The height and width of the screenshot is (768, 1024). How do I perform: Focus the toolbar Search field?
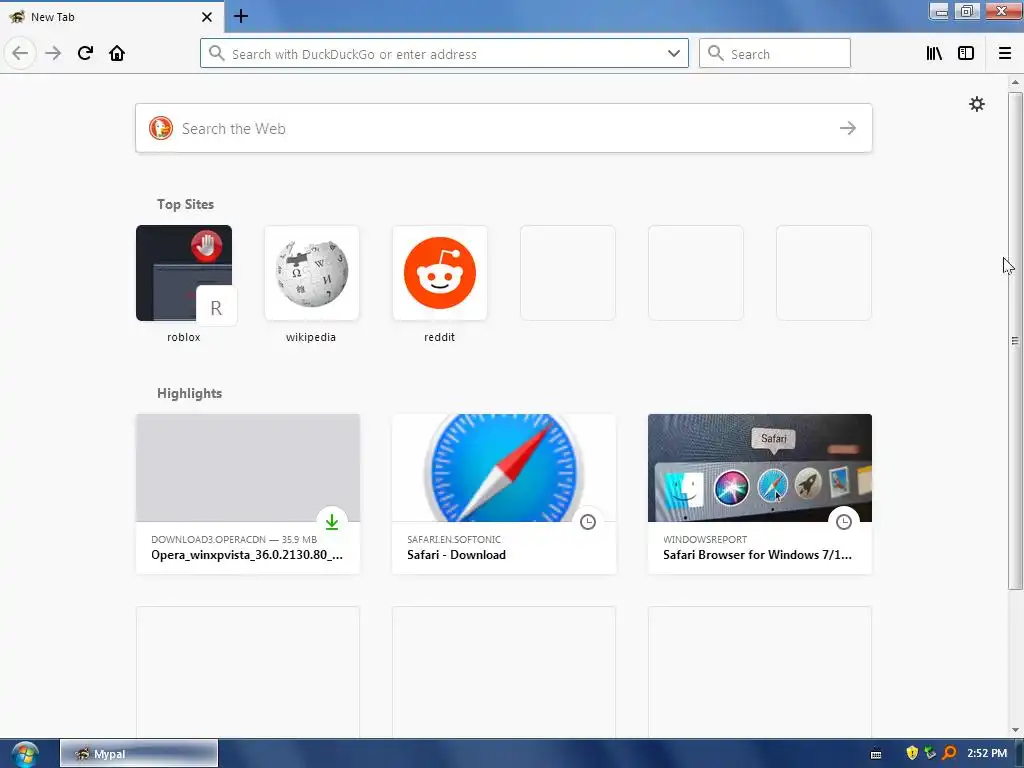coord(775,54)
